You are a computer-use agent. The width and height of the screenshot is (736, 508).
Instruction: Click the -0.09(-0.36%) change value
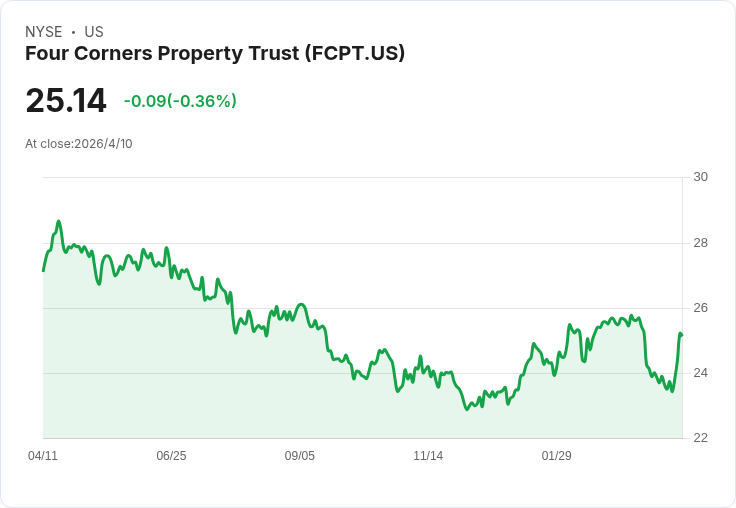(180, 101)
